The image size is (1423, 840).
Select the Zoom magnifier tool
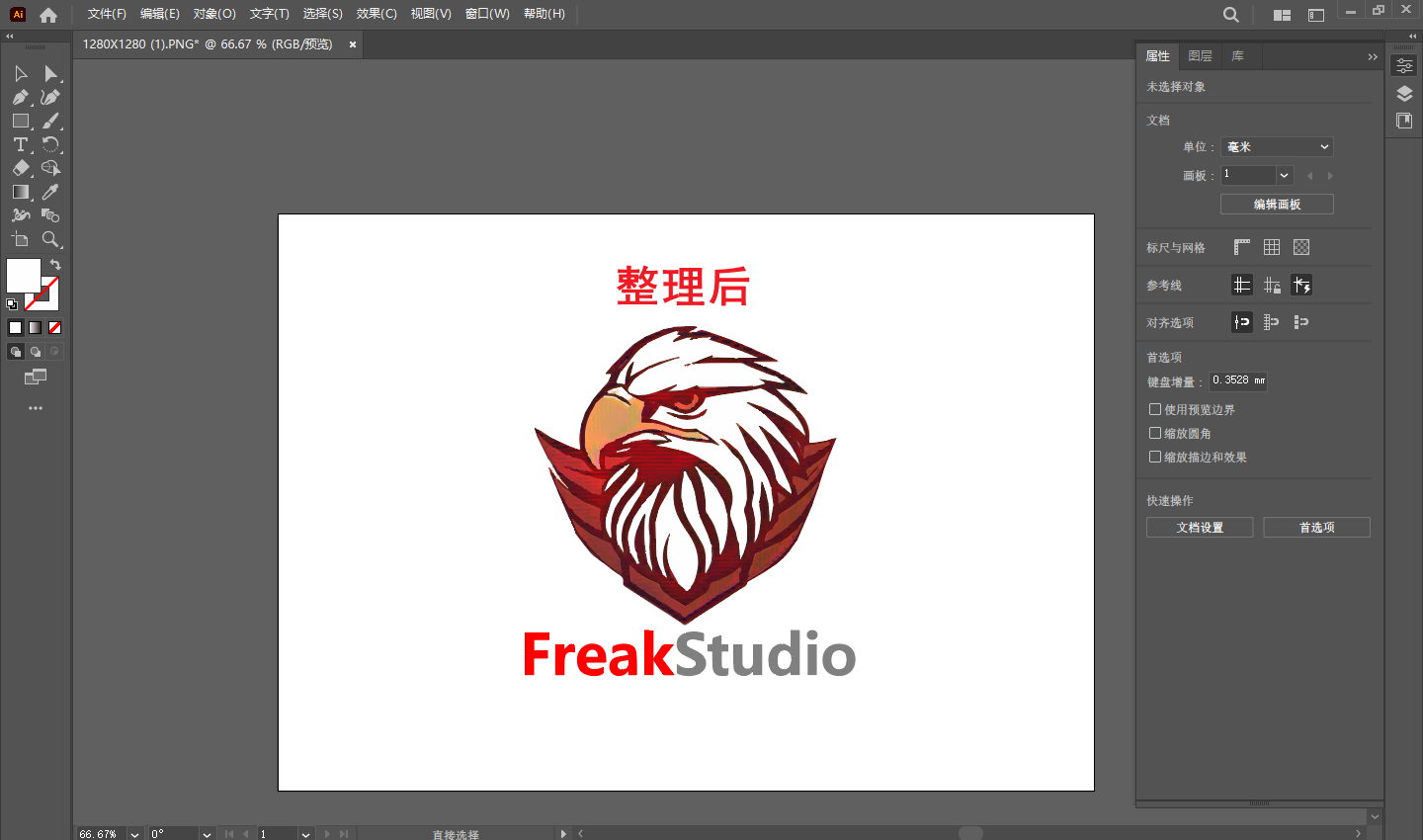[x=51, y=239]
